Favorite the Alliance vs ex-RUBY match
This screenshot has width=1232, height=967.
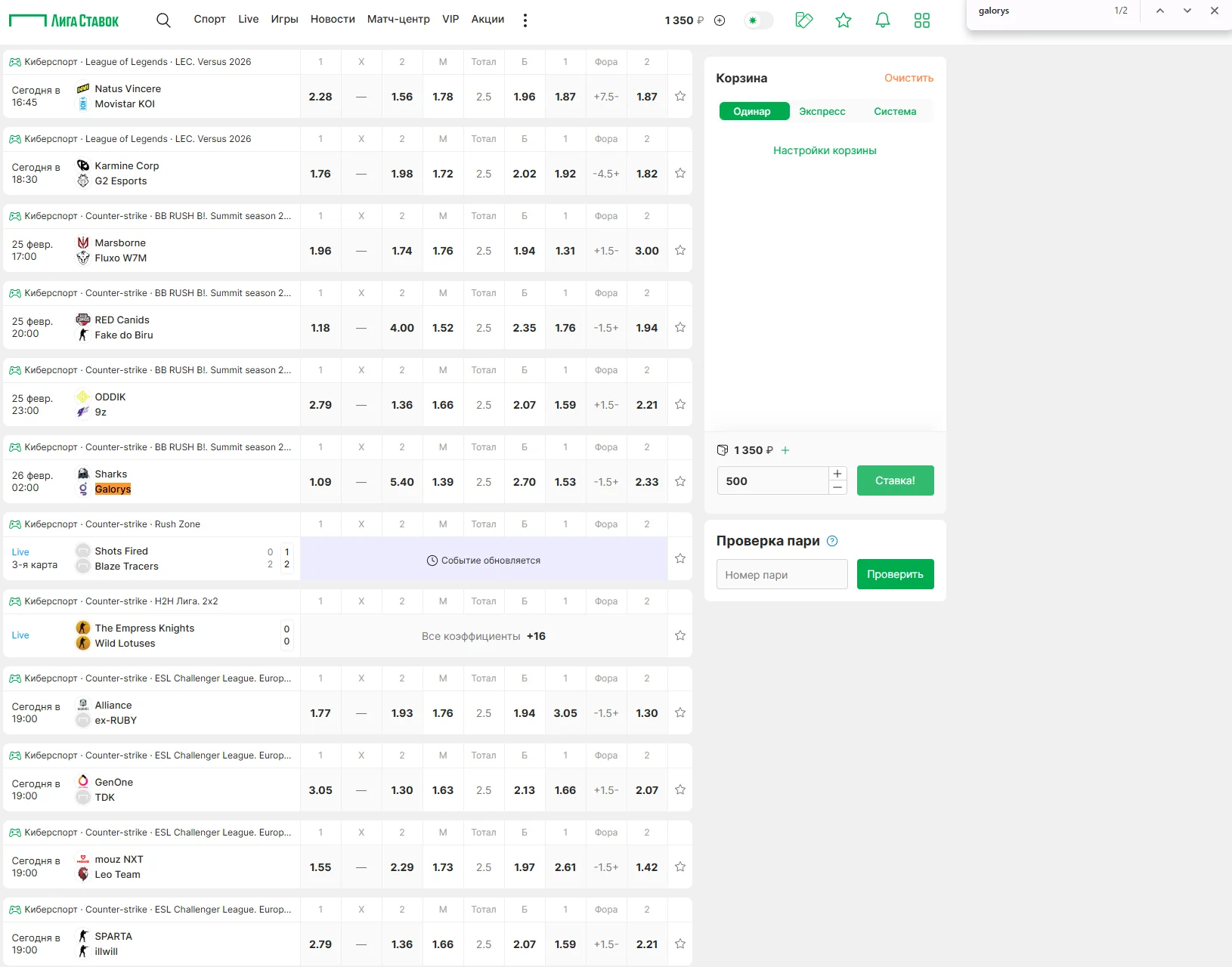[680, 712]
